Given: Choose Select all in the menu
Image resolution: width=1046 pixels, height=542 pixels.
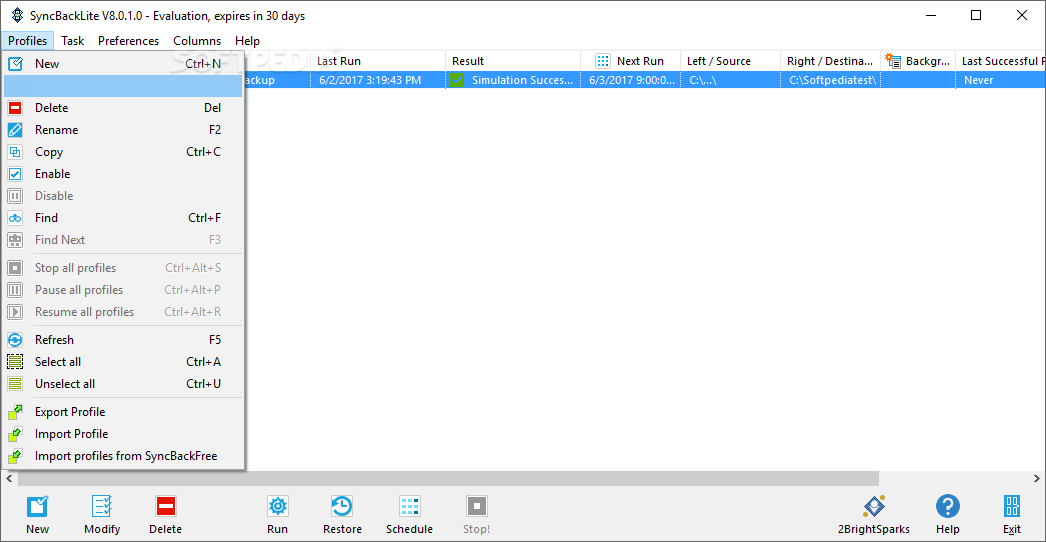Looking at the screenshot, I should coord(123,362).
